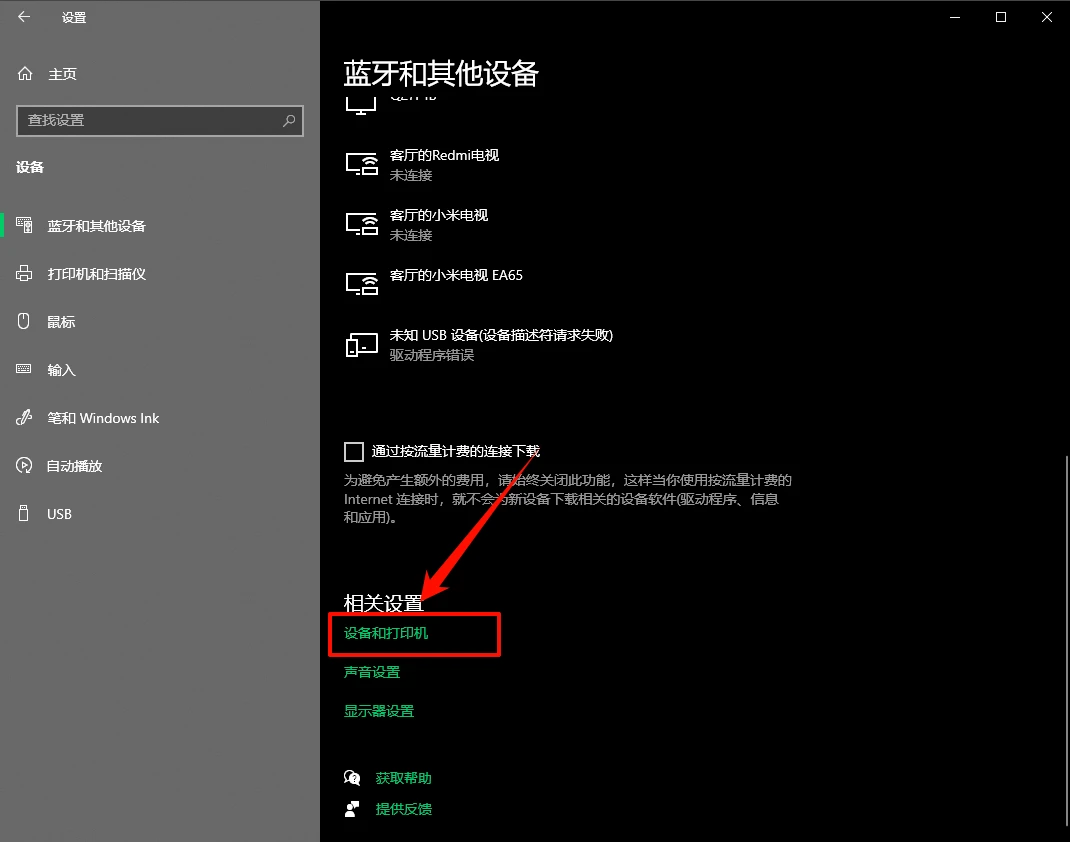
Task: Select device name 客厅的小米电视 EA65
Action: click(456, 275)
